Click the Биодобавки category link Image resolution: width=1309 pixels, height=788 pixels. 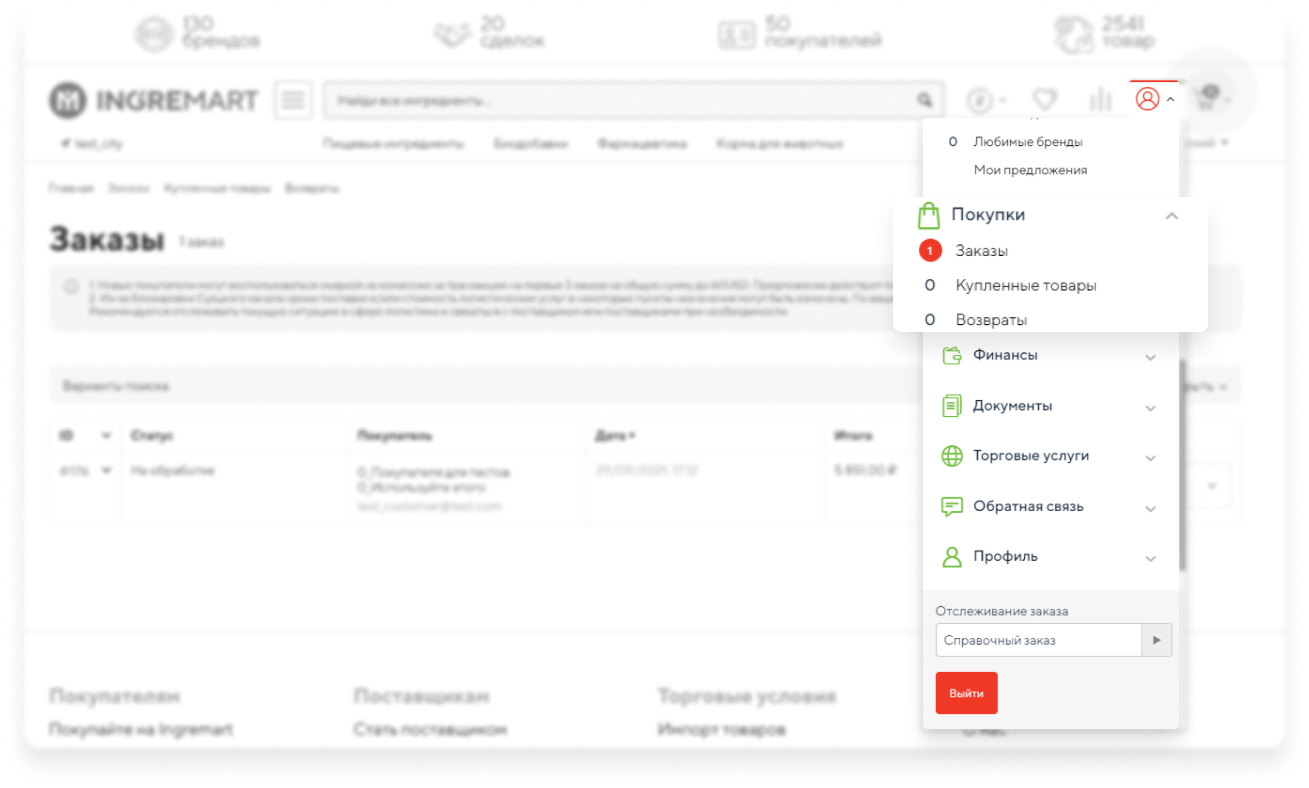pyautogui.click(x=530, y=144)
